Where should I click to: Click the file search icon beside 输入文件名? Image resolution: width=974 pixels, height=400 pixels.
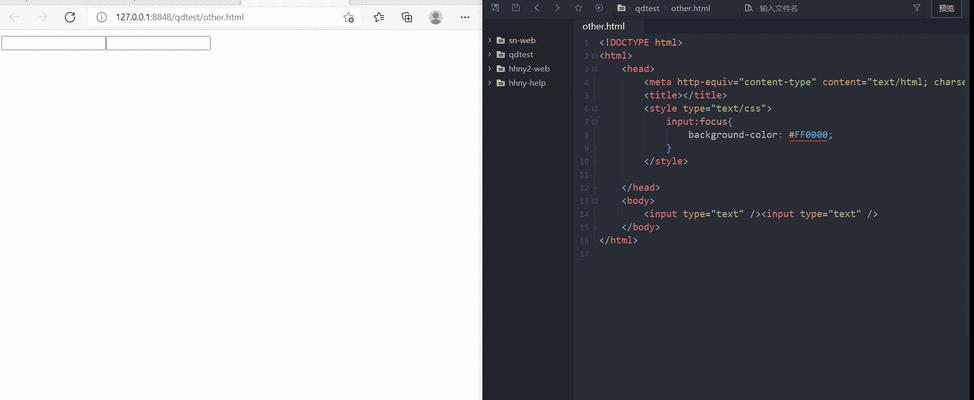(749, 8)
